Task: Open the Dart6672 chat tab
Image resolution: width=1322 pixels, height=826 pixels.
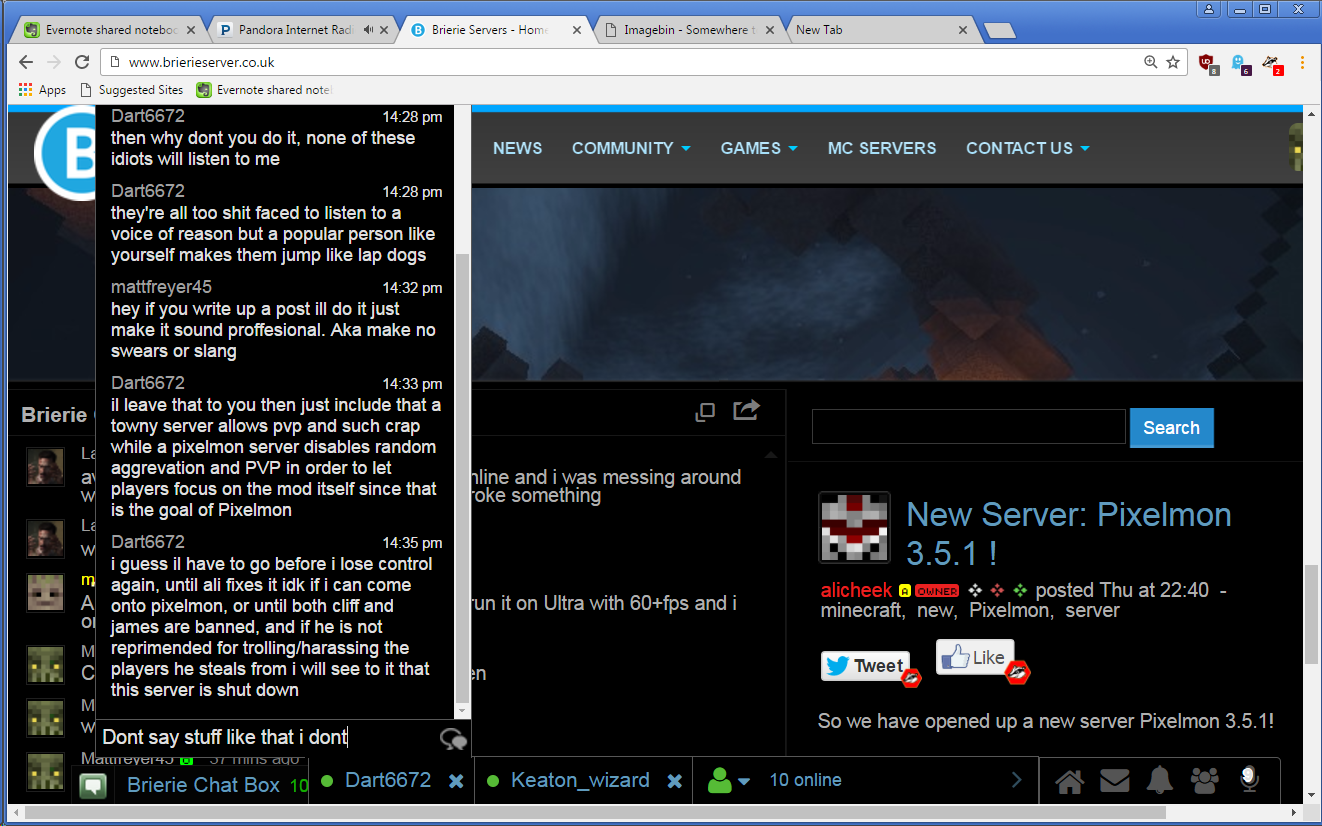Action: 388,780
